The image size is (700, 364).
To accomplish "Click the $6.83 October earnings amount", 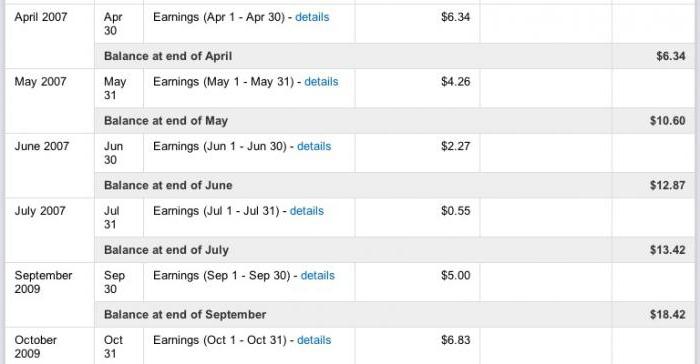I will click(x=455, y=340).
